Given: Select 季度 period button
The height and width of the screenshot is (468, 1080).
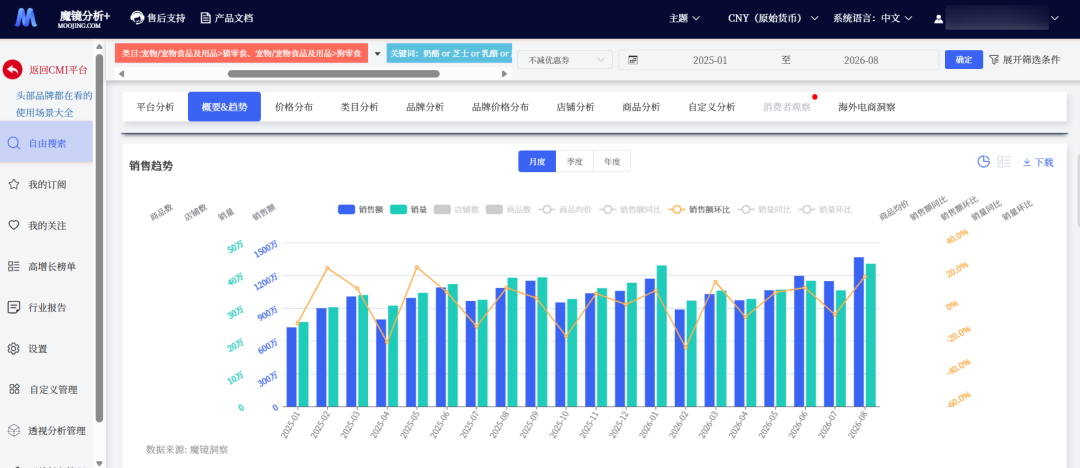Looking at the screenshot, I should [574, 162].
